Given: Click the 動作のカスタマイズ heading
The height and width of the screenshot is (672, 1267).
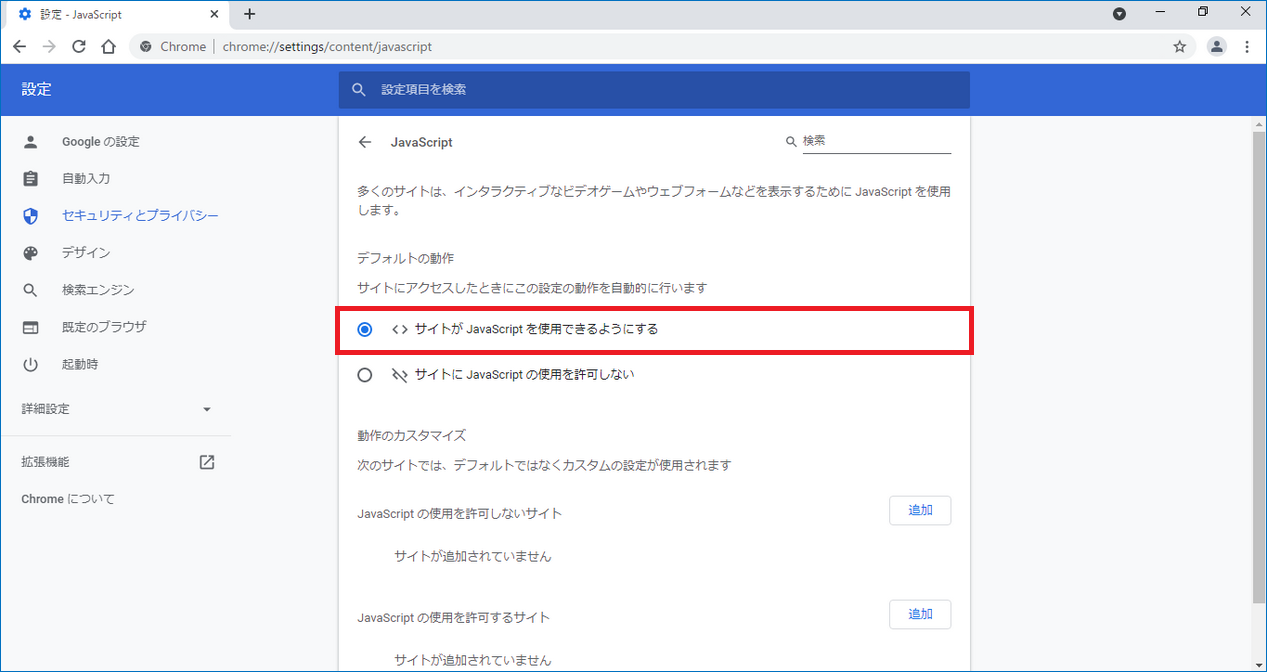Looking at the screenshot, I should tap(412, 436).
